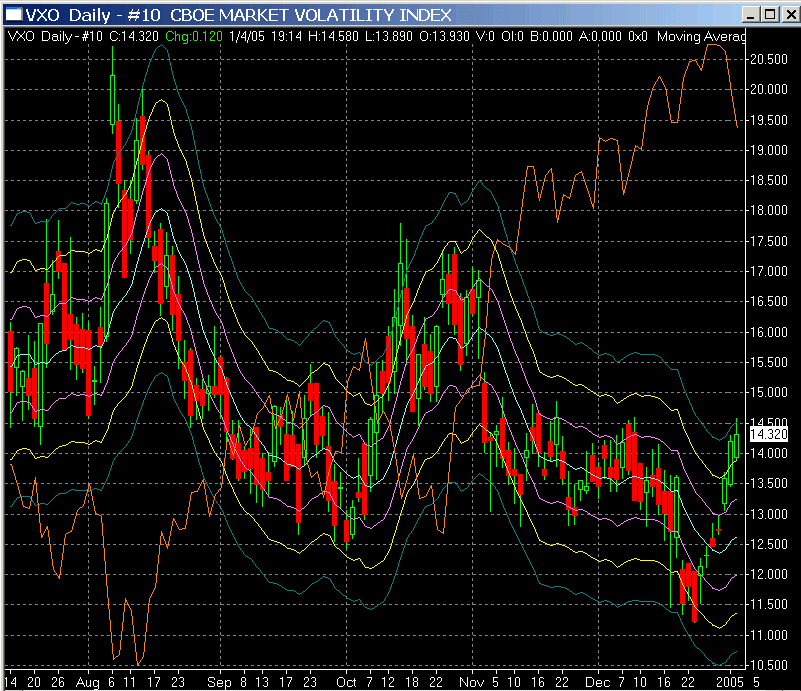Close the VXO Daily chart window

790,14
